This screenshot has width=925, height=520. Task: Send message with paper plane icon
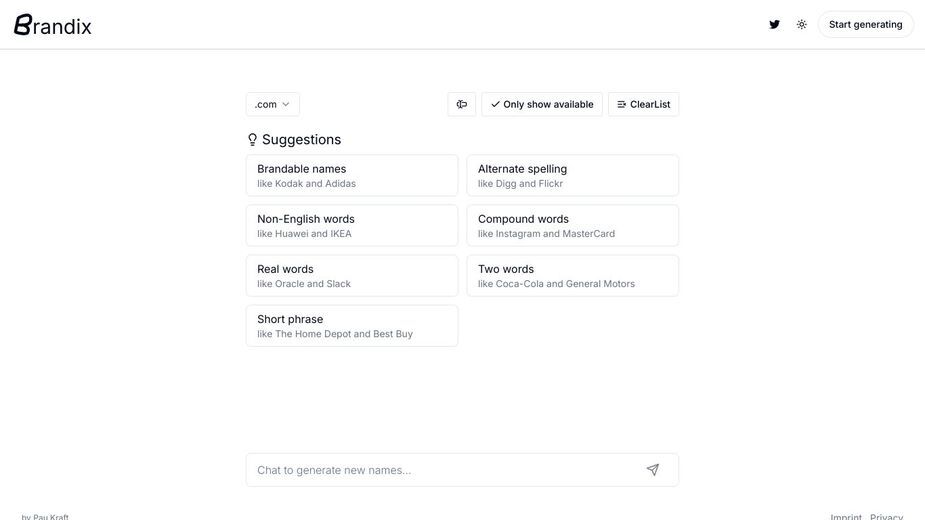point(652,470)
